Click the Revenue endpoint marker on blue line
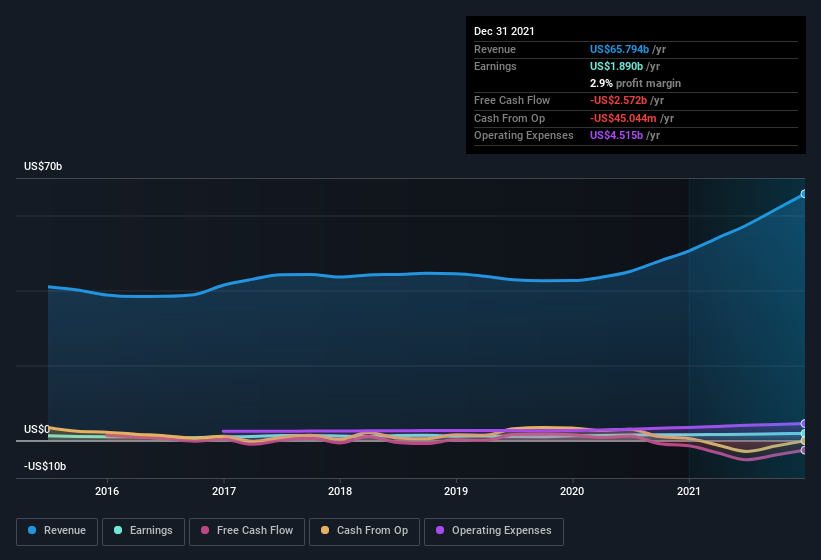 803,194
